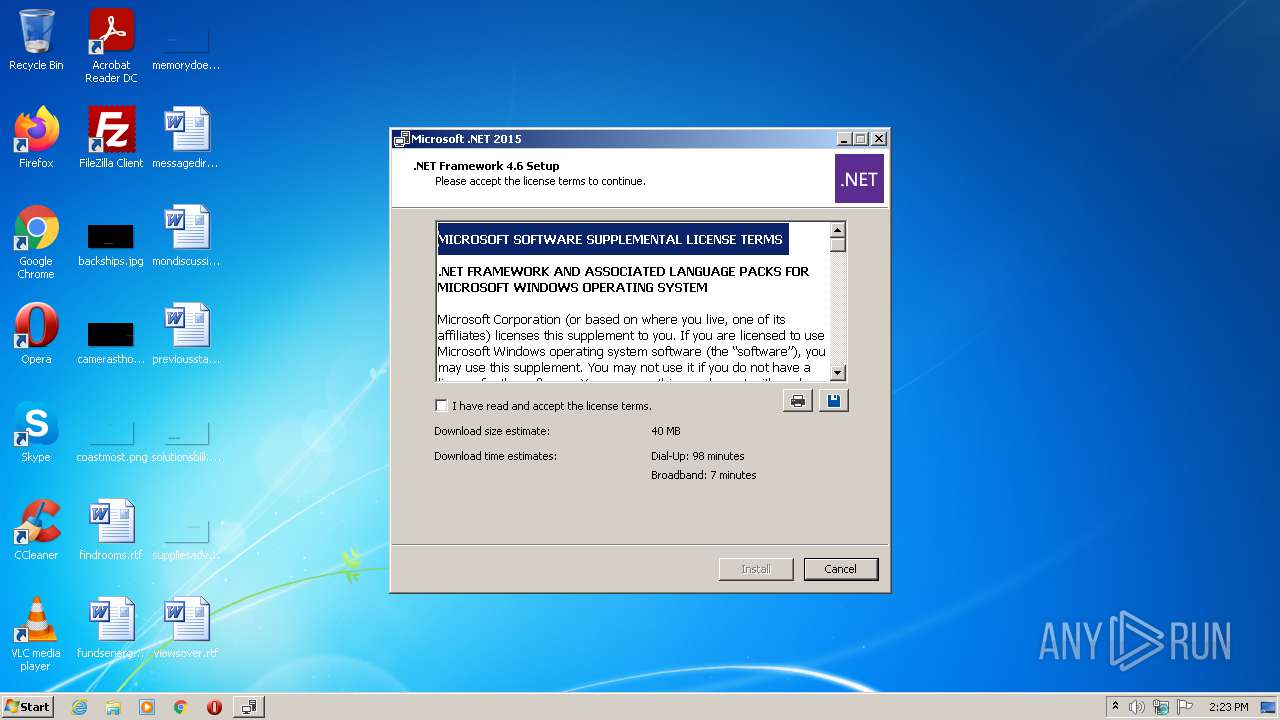Screen dimensions: 1280x720
Task: Select the VLC media player desktop icon
Action: [x=36, y=635]
